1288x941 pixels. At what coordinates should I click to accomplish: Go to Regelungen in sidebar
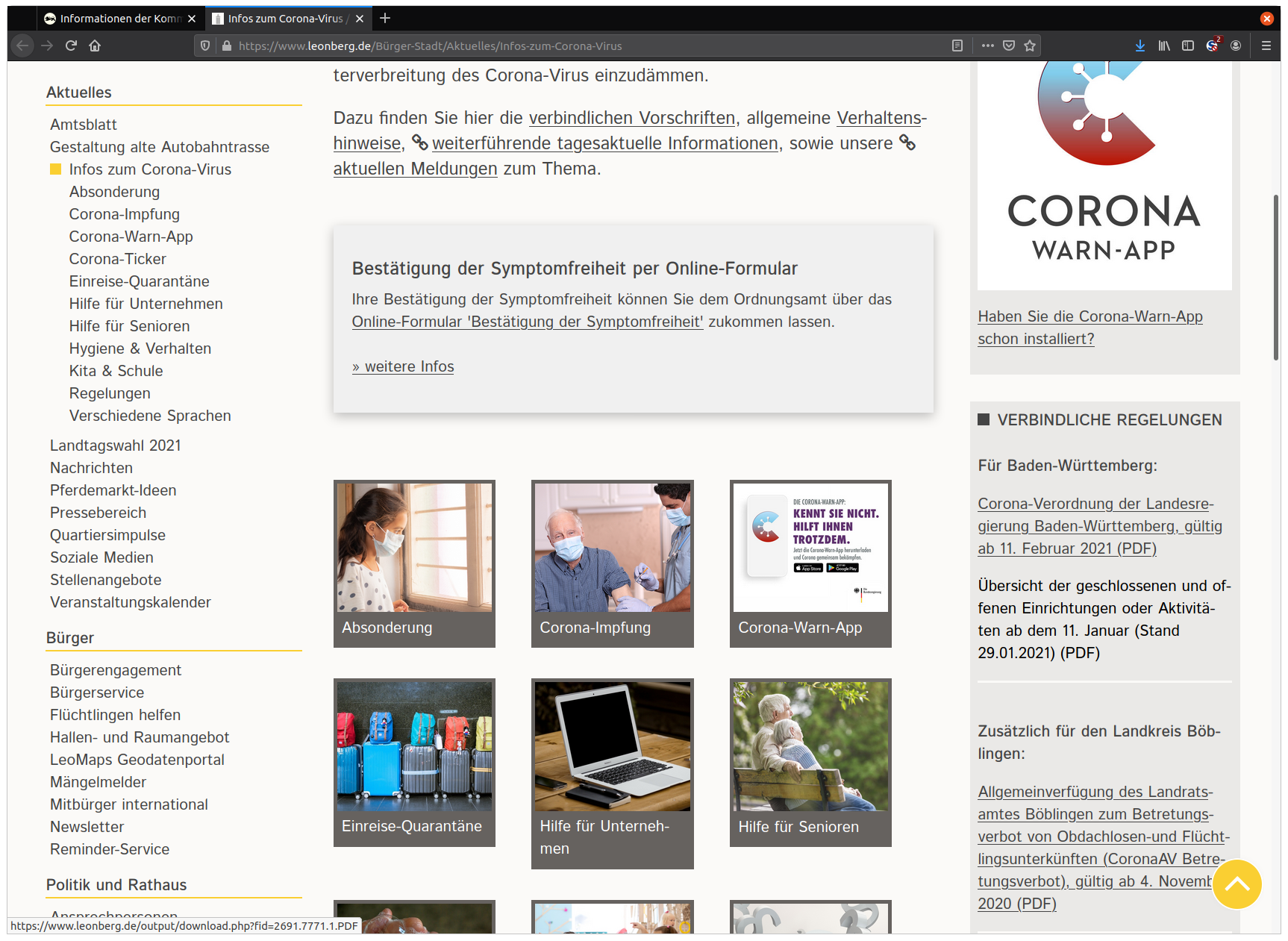tap(110, 393)
